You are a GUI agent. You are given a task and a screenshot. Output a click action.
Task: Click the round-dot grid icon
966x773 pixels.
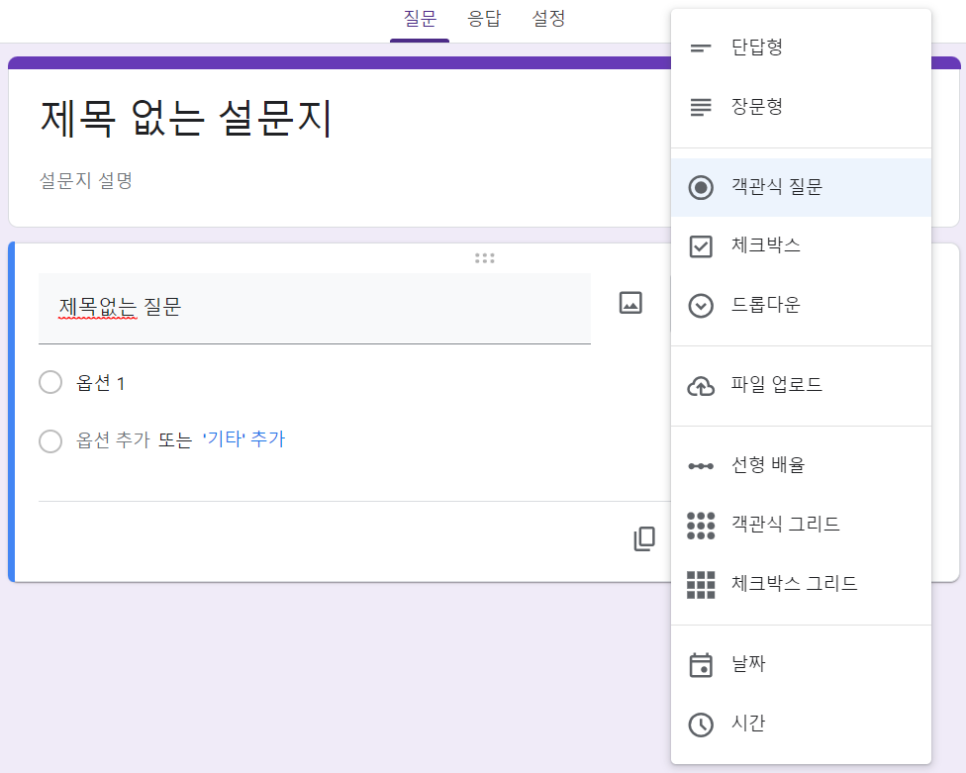click(x=700, y=525)
